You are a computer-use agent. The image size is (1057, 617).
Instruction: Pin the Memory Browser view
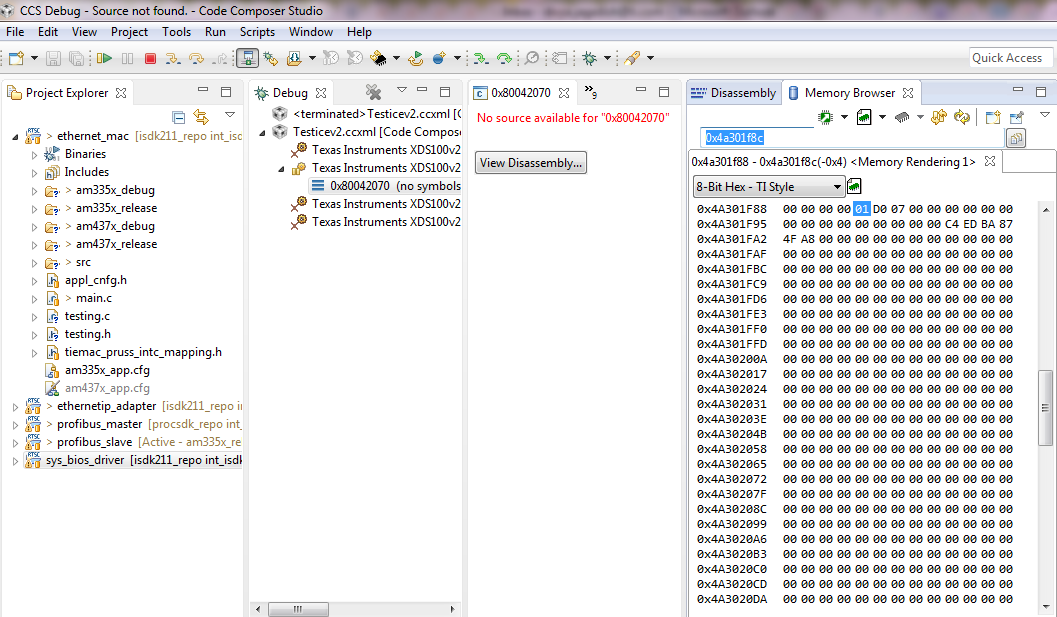click(1017, 117)
